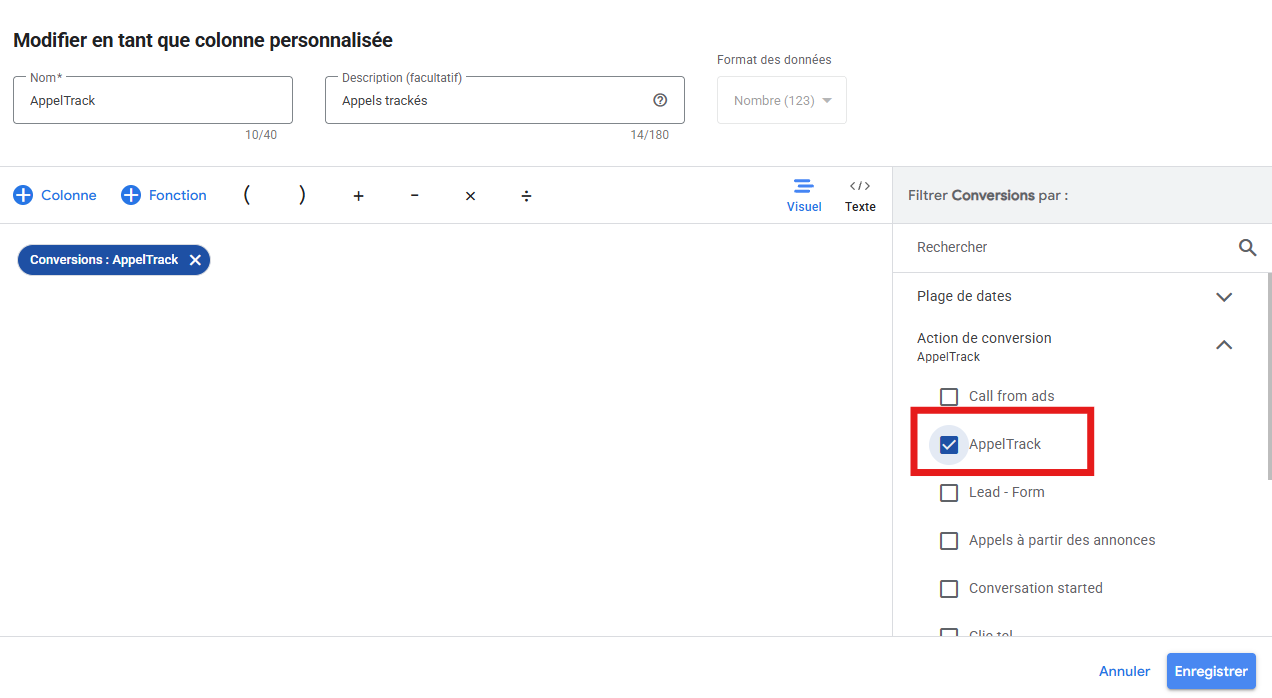The width and height of the screenshot is (1272, 698).
Task: Open the Format des données dropdown
Action: point(782,101)
